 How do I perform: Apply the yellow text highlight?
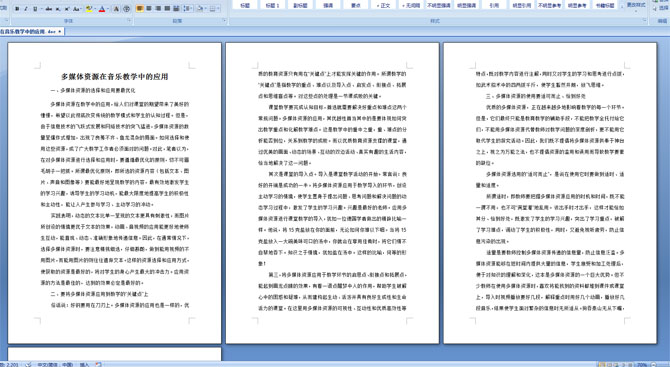[x=89, y=9]
